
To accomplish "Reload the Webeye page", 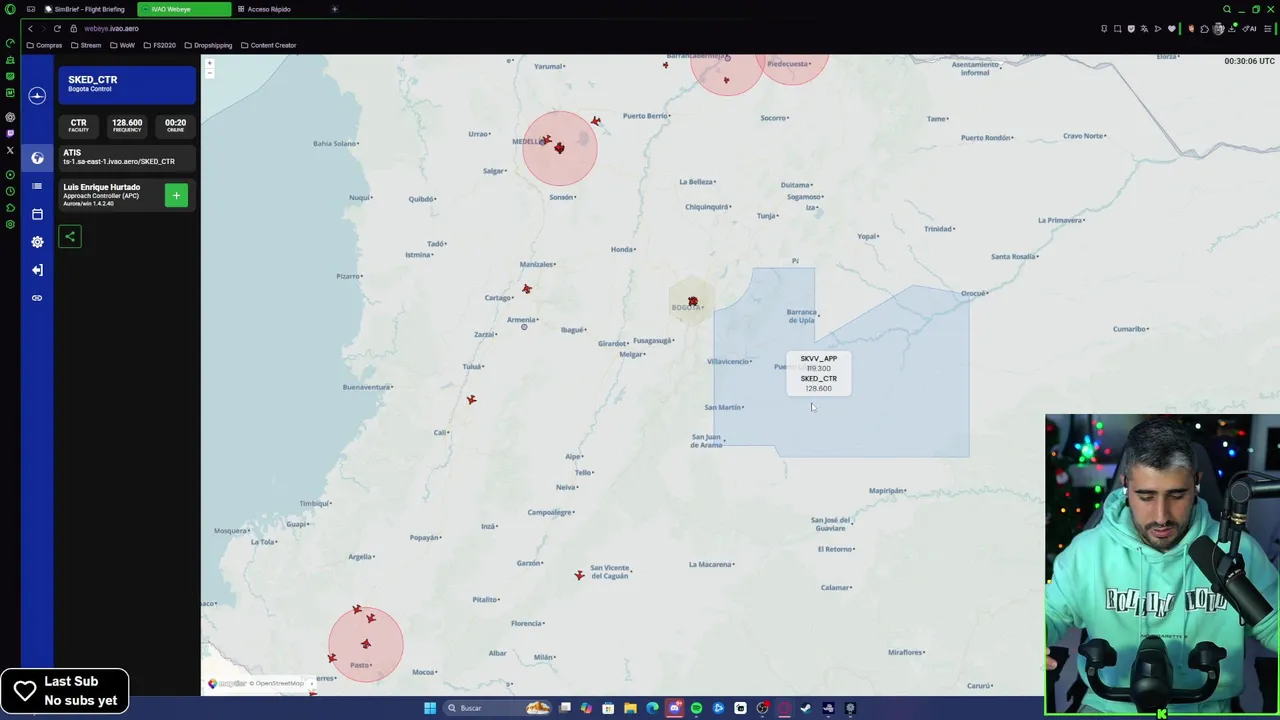I will tap(57, 29).
